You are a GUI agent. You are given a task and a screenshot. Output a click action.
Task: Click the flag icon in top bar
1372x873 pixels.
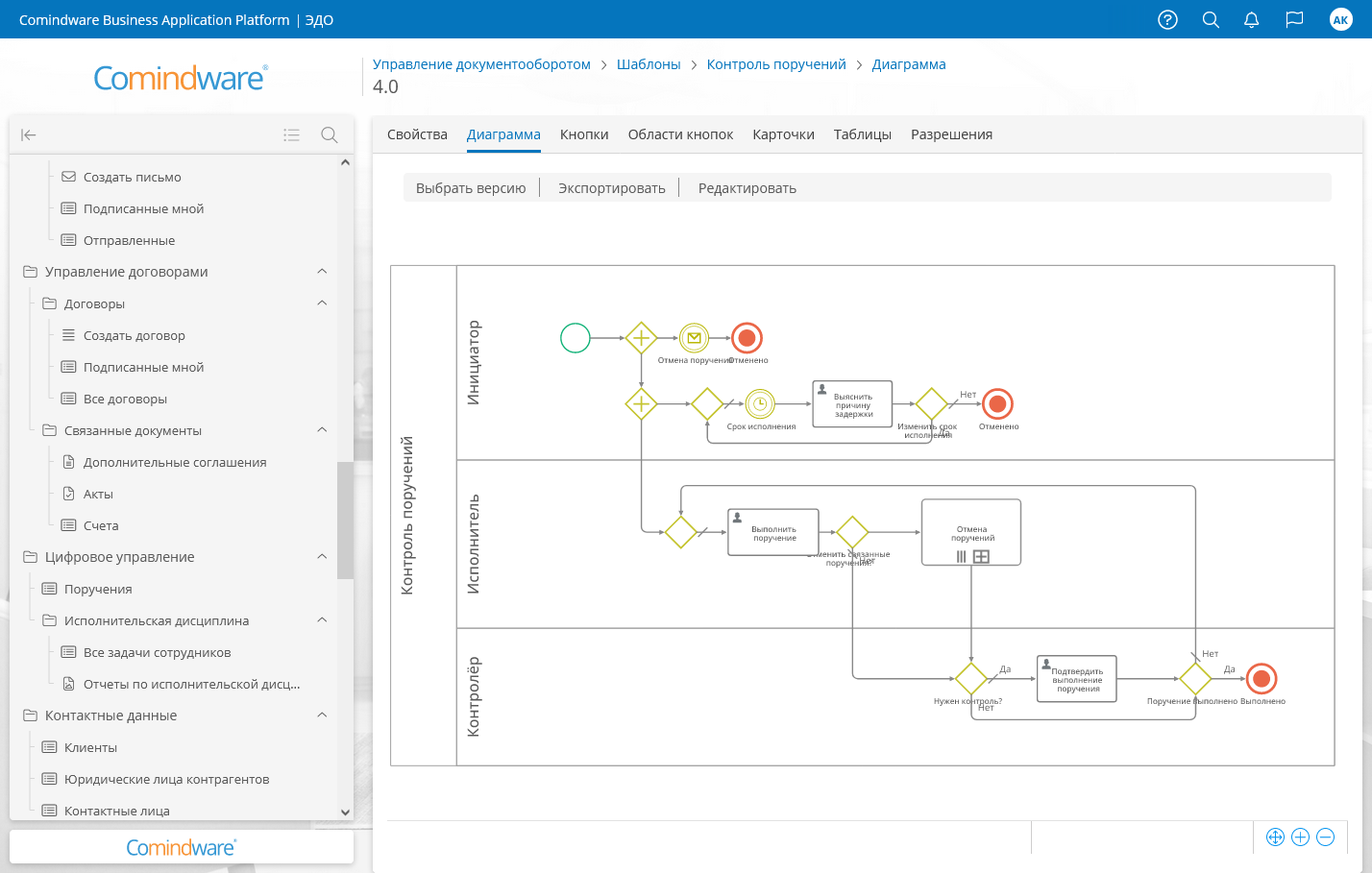pos(1295,19)
